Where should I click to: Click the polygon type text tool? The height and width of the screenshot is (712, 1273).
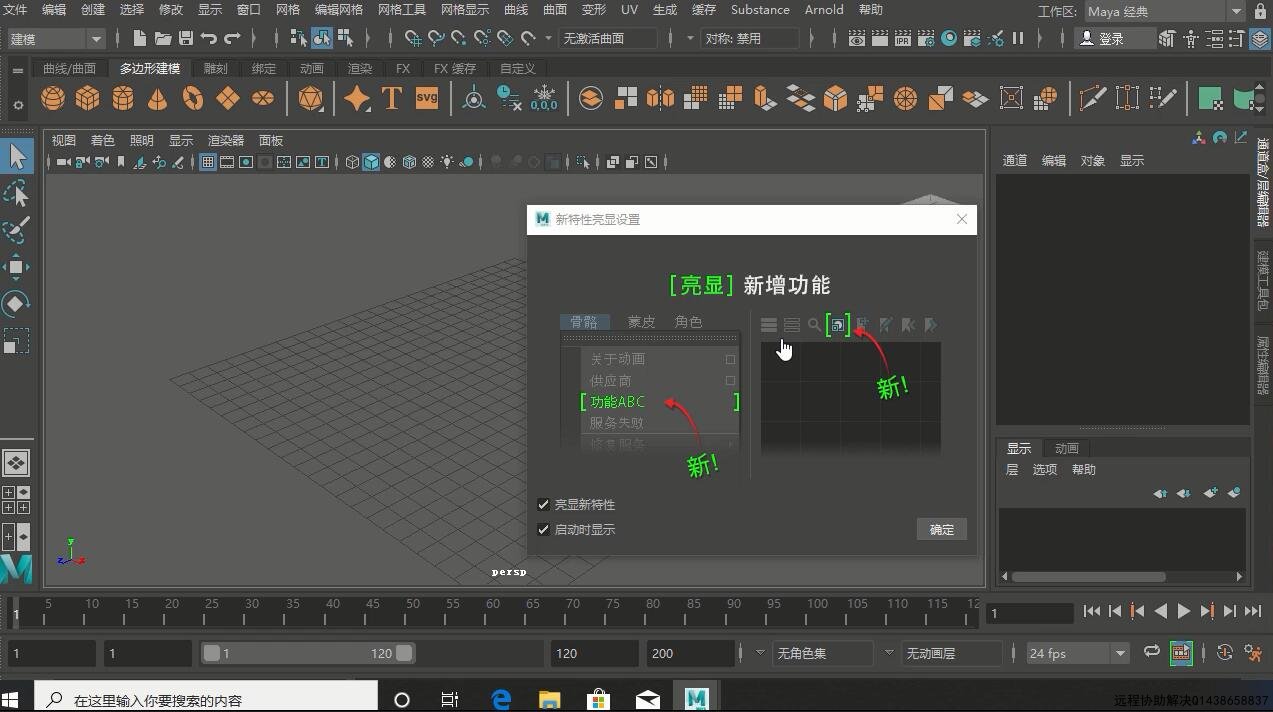tap(391, 98)
